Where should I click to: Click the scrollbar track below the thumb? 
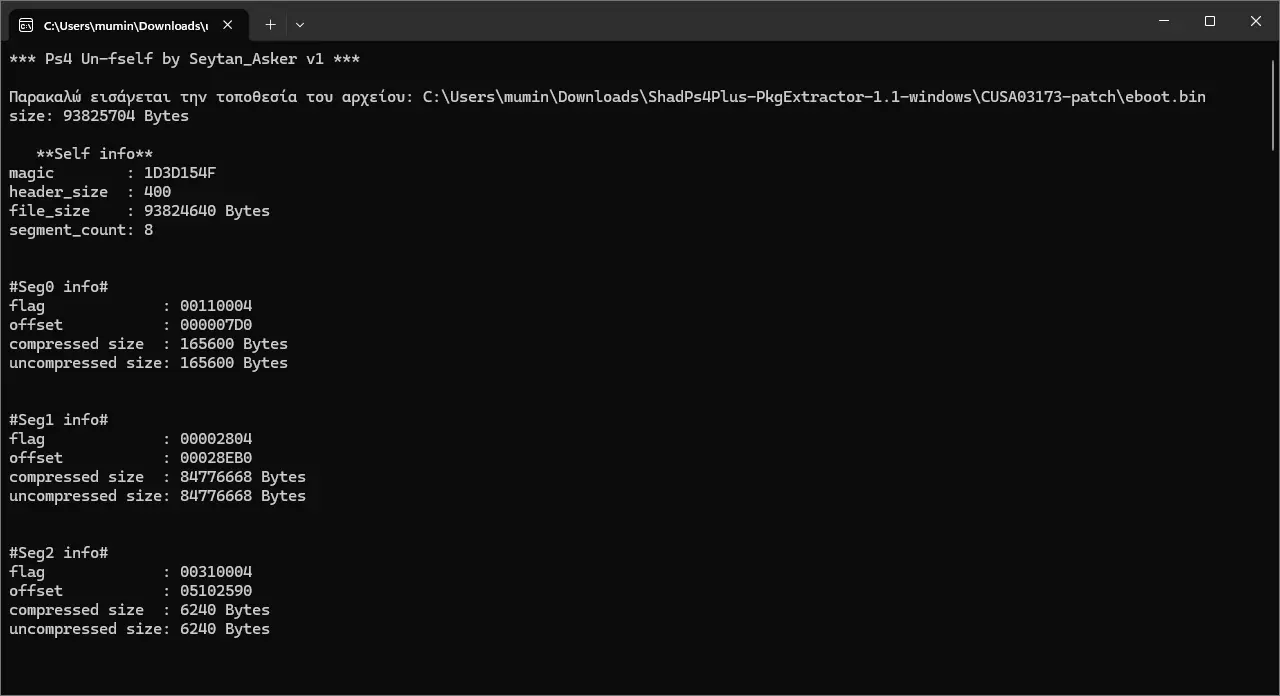[x=1273, y=420]
